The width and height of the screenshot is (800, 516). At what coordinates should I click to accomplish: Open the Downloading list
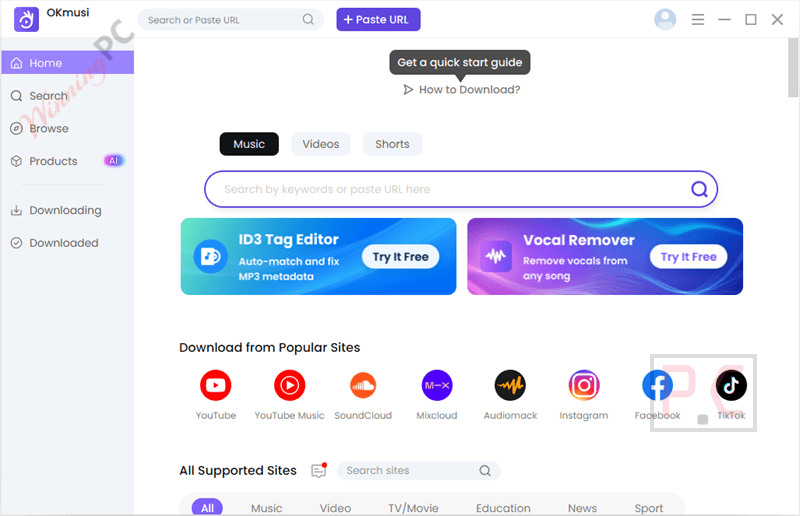pos(67,210)
